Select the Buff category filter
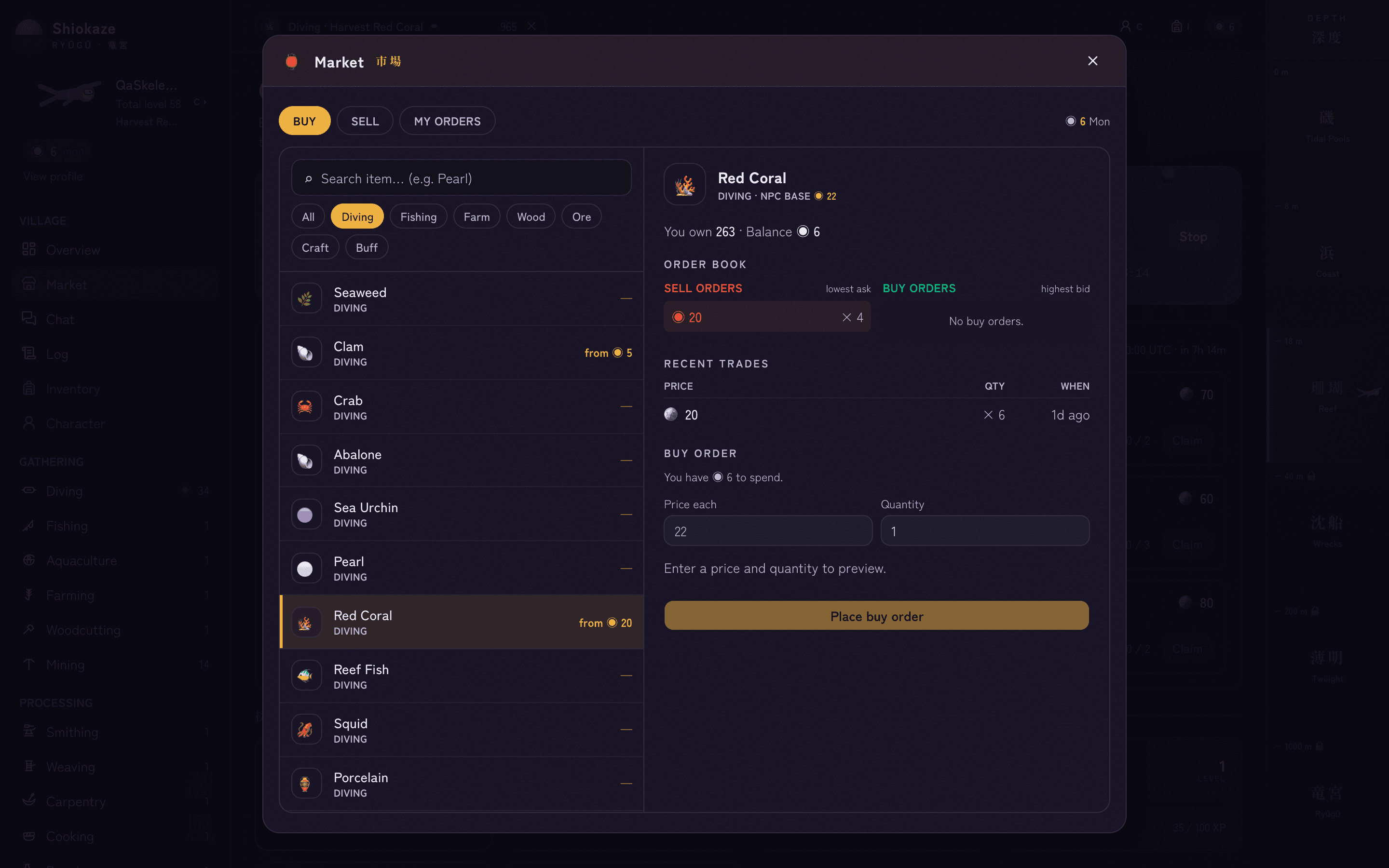Viewport: 1389px width, 868px height. (x=367, y=247)
